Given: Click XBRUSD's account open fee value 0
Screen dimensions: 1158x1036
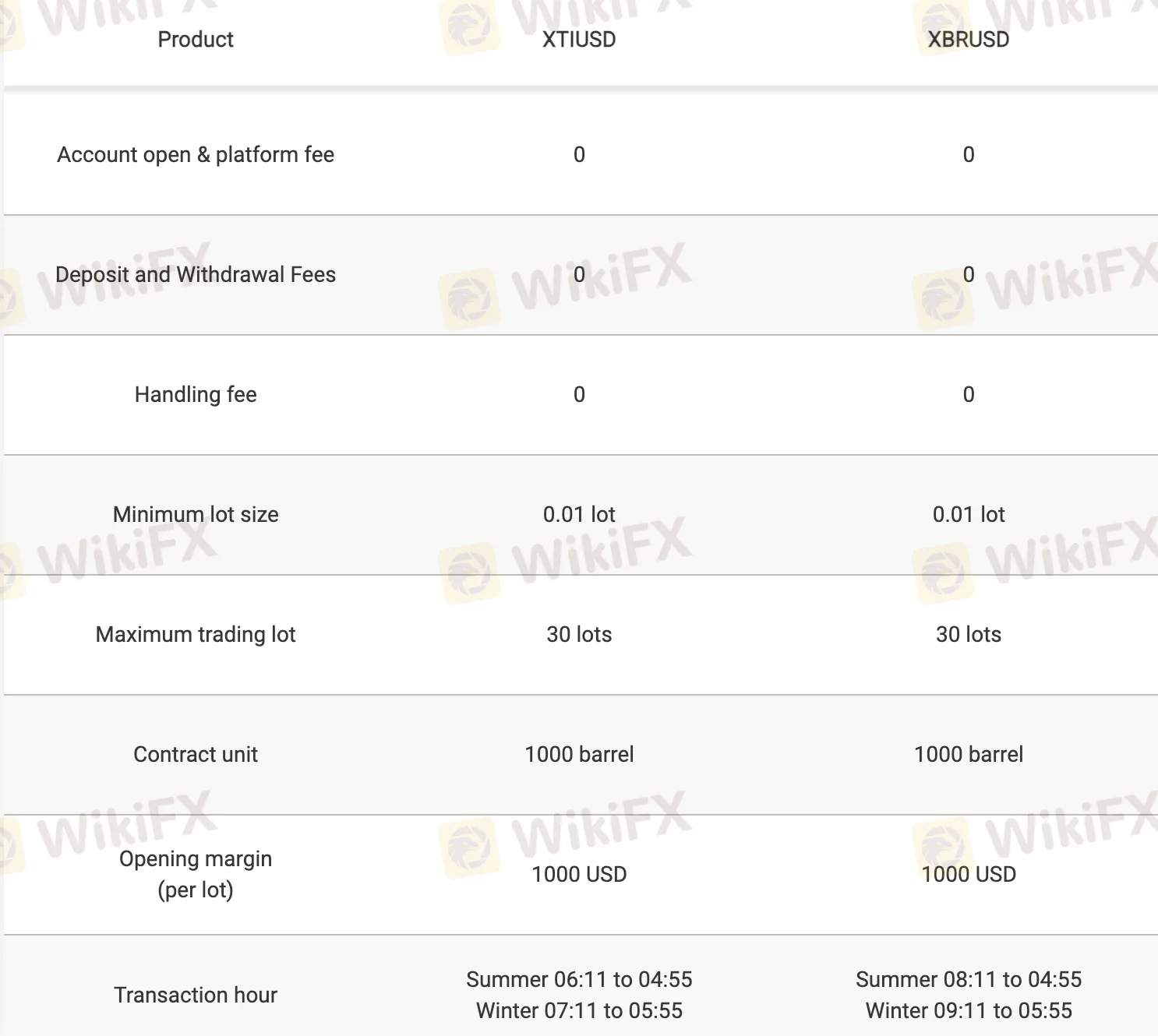Looking at the screenshot, I should tap(968, 154).
